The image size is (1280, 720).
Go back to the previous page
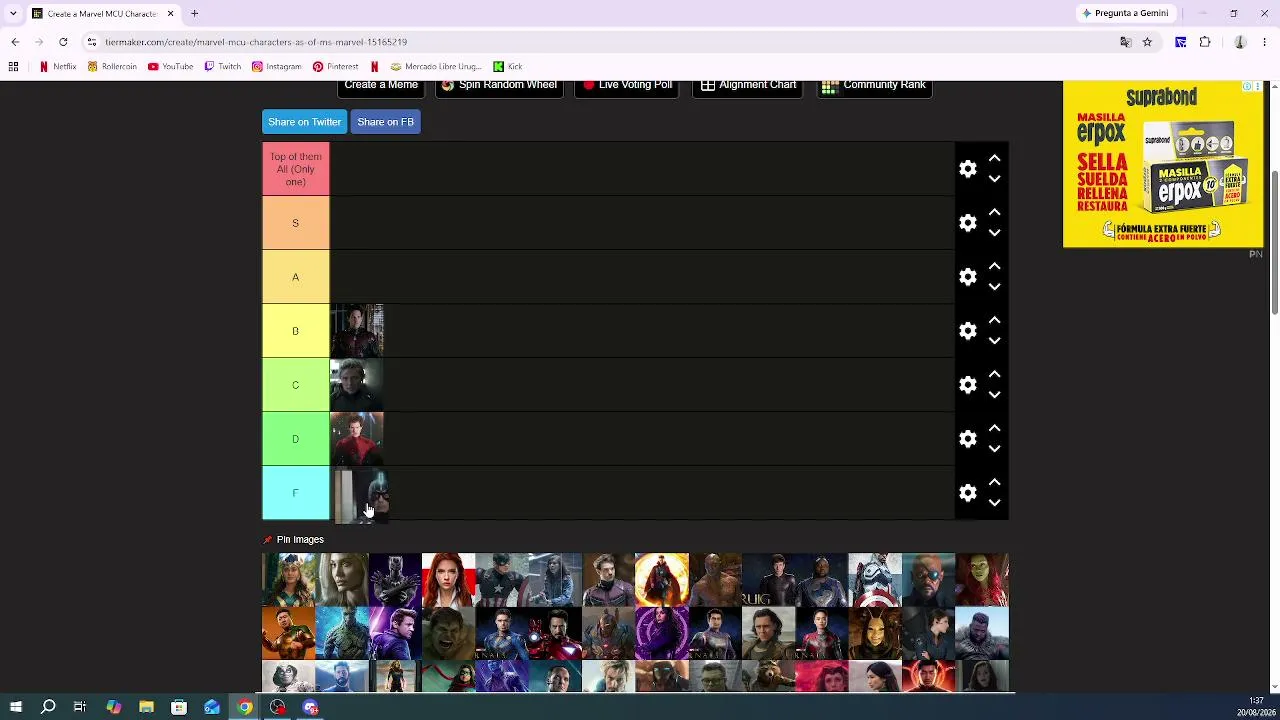click(x=15, y=42)
